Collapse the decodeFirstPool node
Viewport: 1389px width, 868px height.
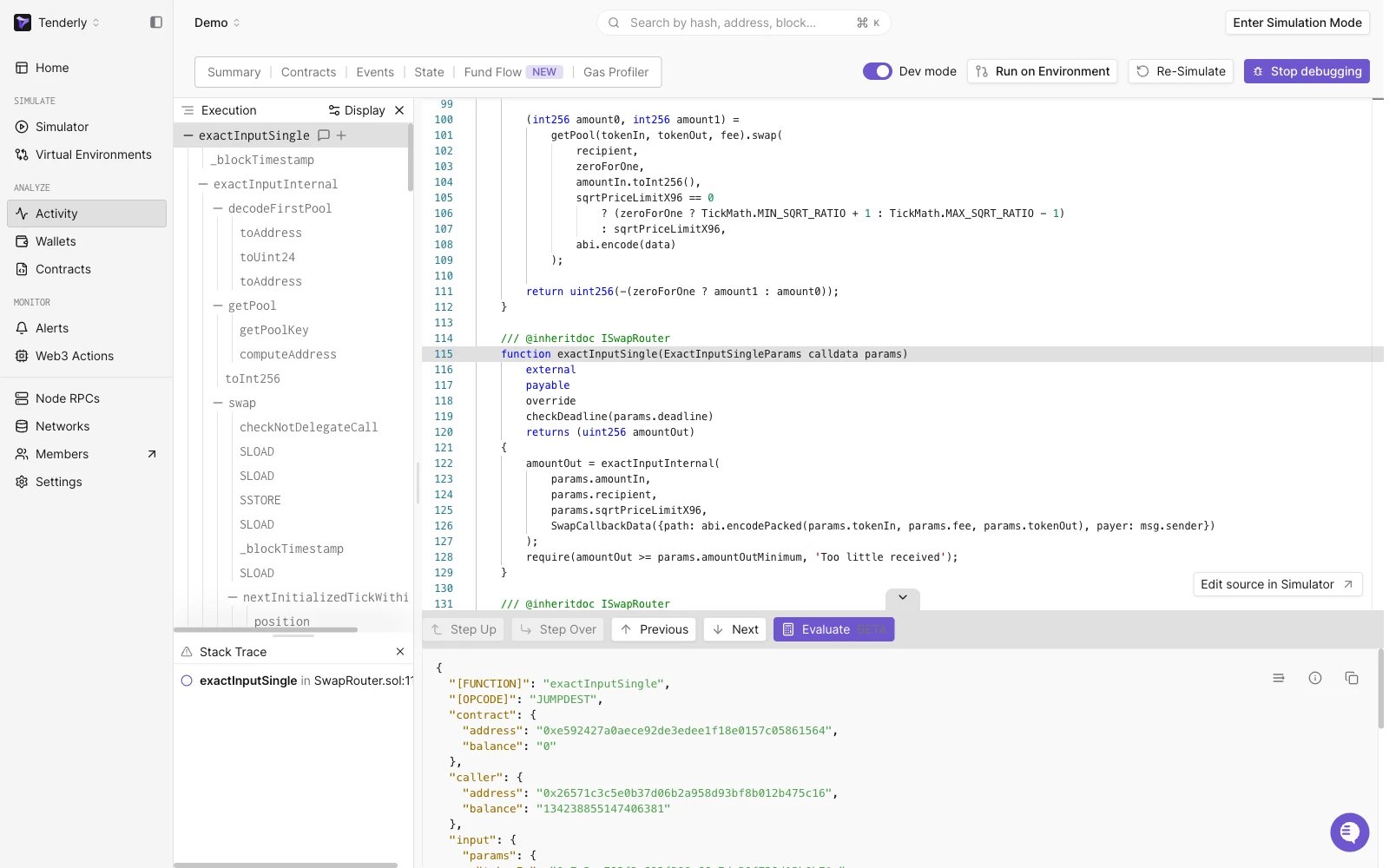[218, 208]
